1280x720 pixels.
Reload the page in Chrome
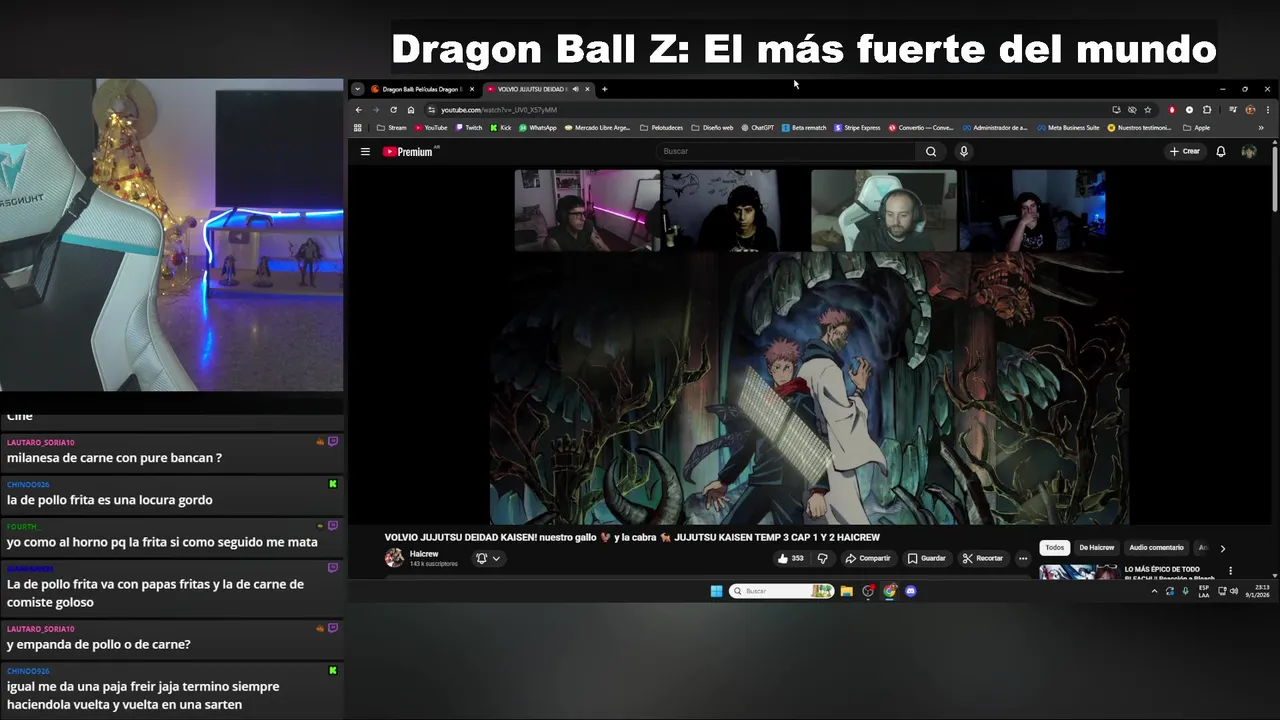[393, 110]
